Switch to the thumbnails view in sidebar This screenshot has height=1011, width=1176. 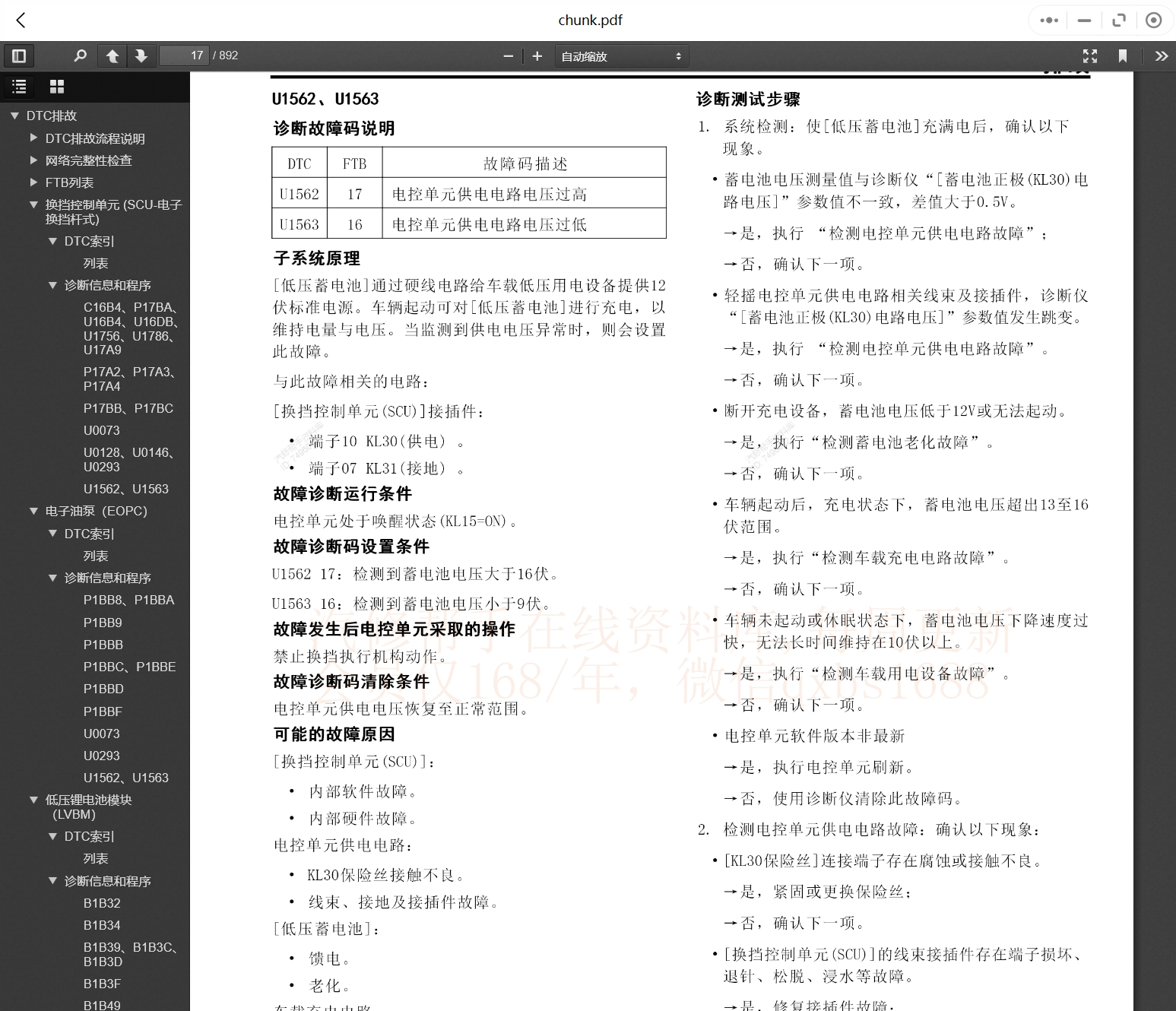point(57,86)
